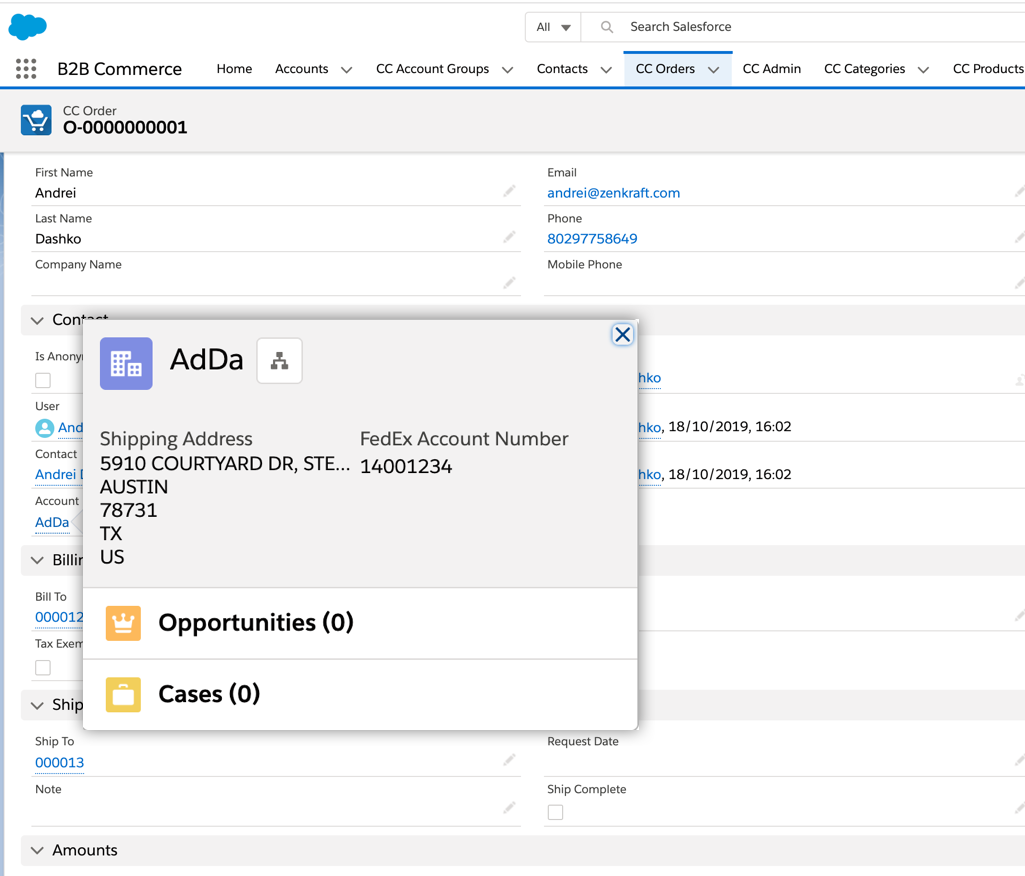Click the AdDa title in the popup
The height and width of the screenshot is (876, 1025).
coord(207,360)
